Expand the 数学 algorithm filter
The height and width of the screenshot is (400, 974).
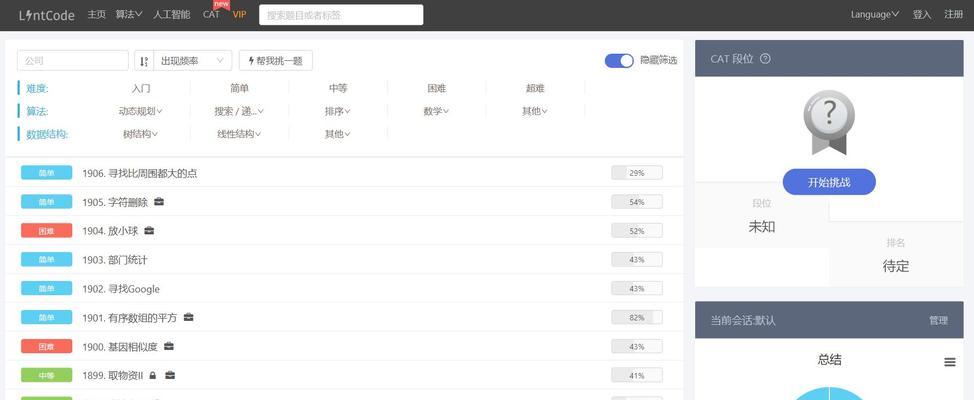[x=437, y=111]
